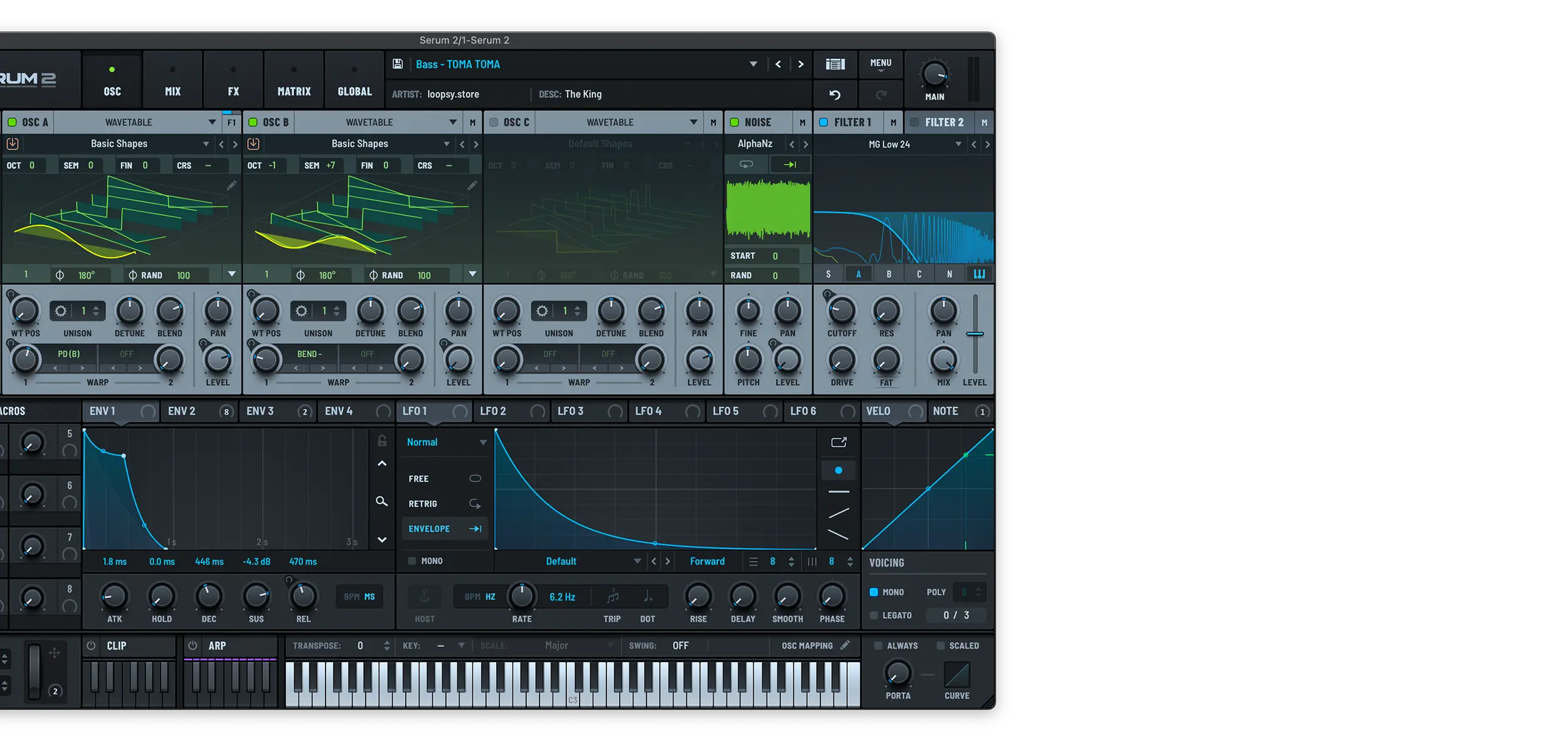Screen dimensions: 1568x753
Task: Enable LEGATO checkbox
Action: 874,616
